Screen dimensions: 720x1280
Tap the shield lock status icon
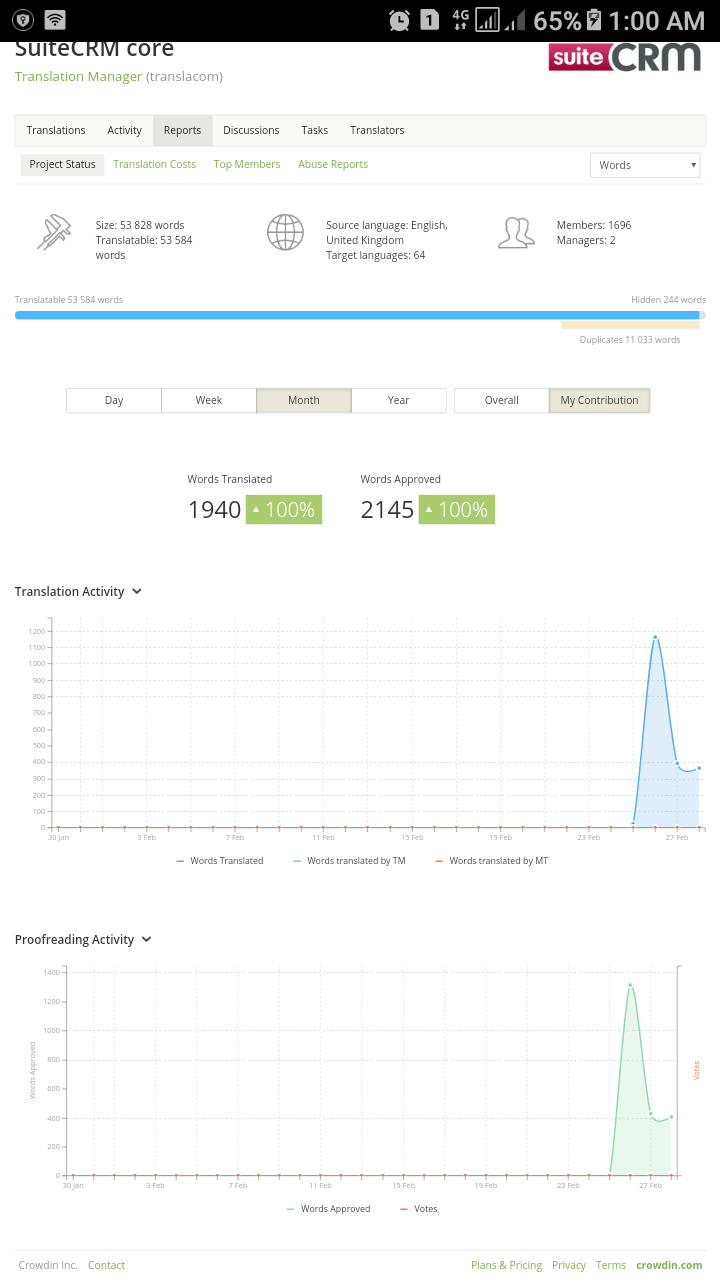(22, 20)
